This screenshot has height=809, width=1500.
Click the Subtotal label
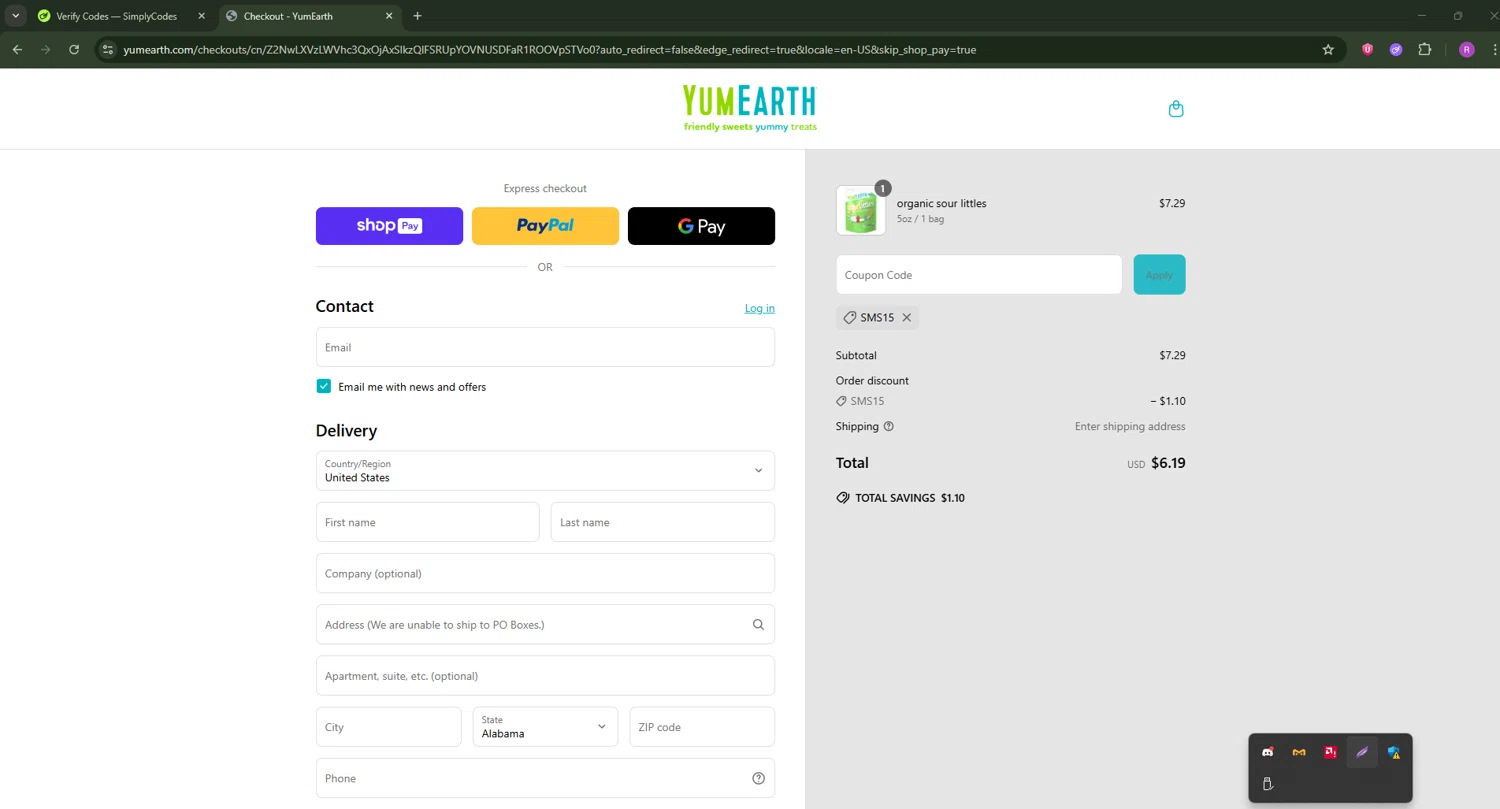point(856,355)
